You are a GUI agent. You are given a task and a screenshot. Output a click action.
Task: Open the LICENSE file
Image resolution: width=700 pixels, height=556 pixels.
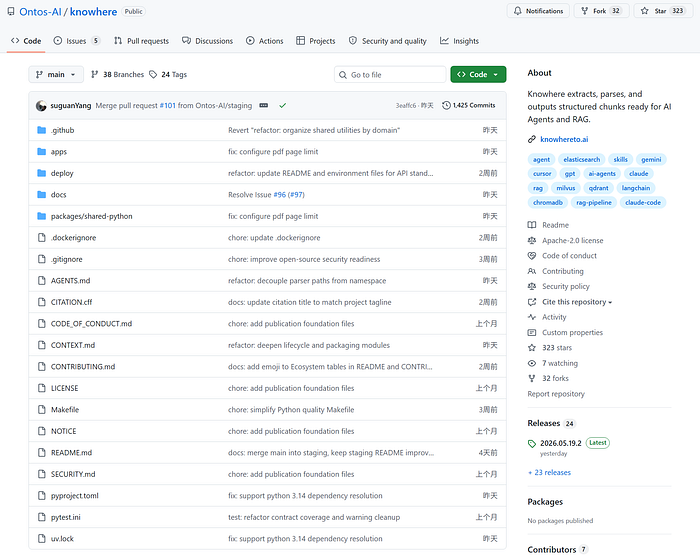click(64, 388)
